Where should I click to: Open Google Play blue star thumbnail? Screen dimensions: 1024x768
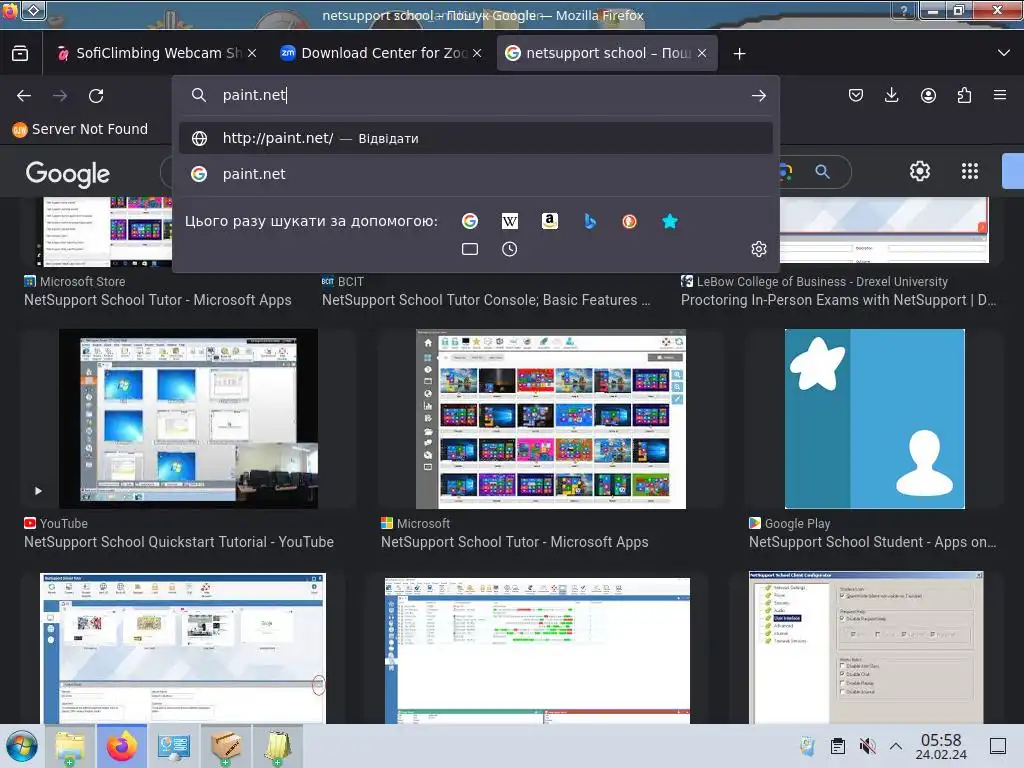pyautogui.click(x=874, y=419)
